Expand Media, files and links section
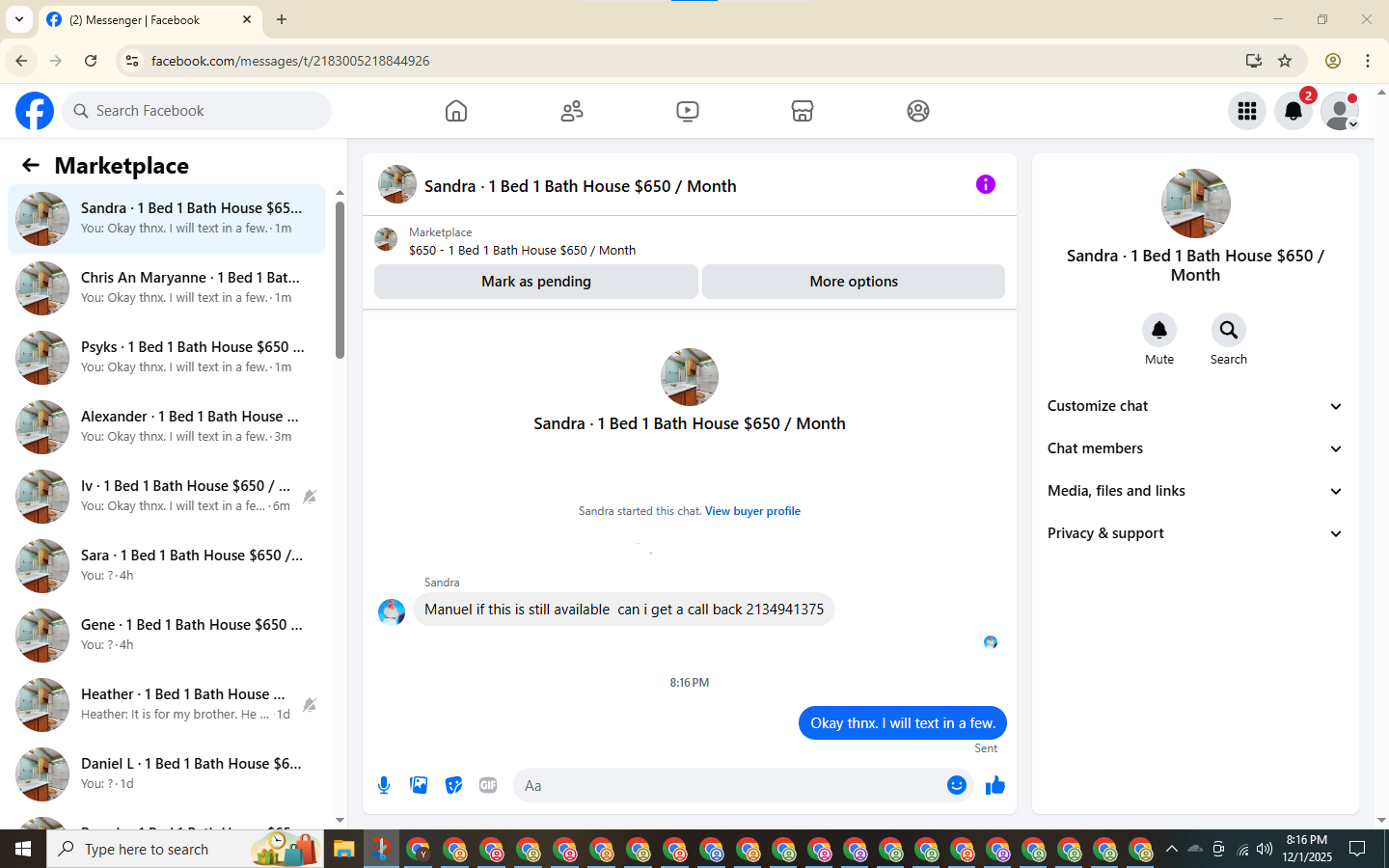This screenshot has height=868, width=1389. [x=1195, y=491]
